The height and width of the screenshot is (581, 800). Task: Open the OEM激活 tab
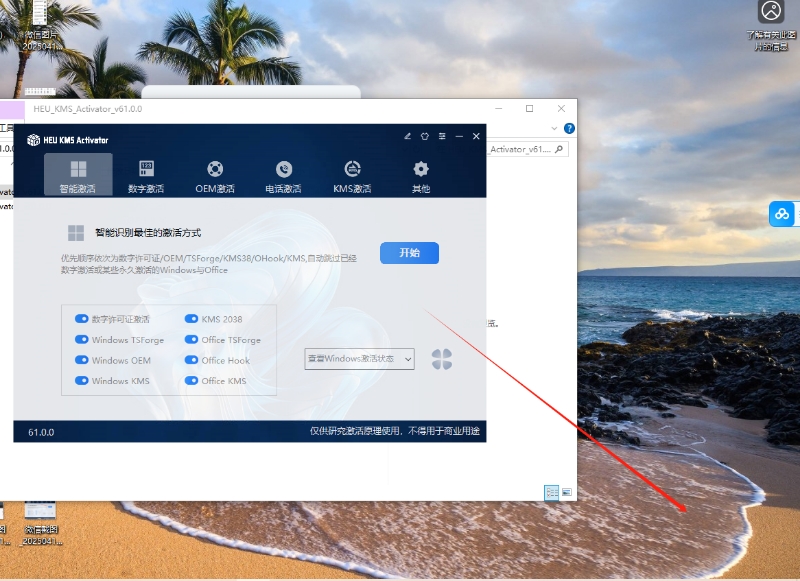tap(215, 174)
